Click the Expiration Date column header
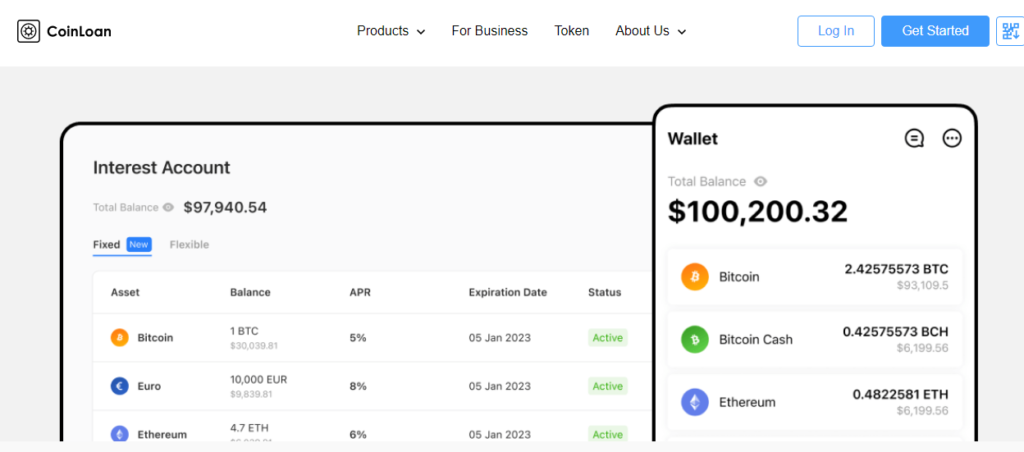This screenshot has width=1024, height=452. [507, 293]
